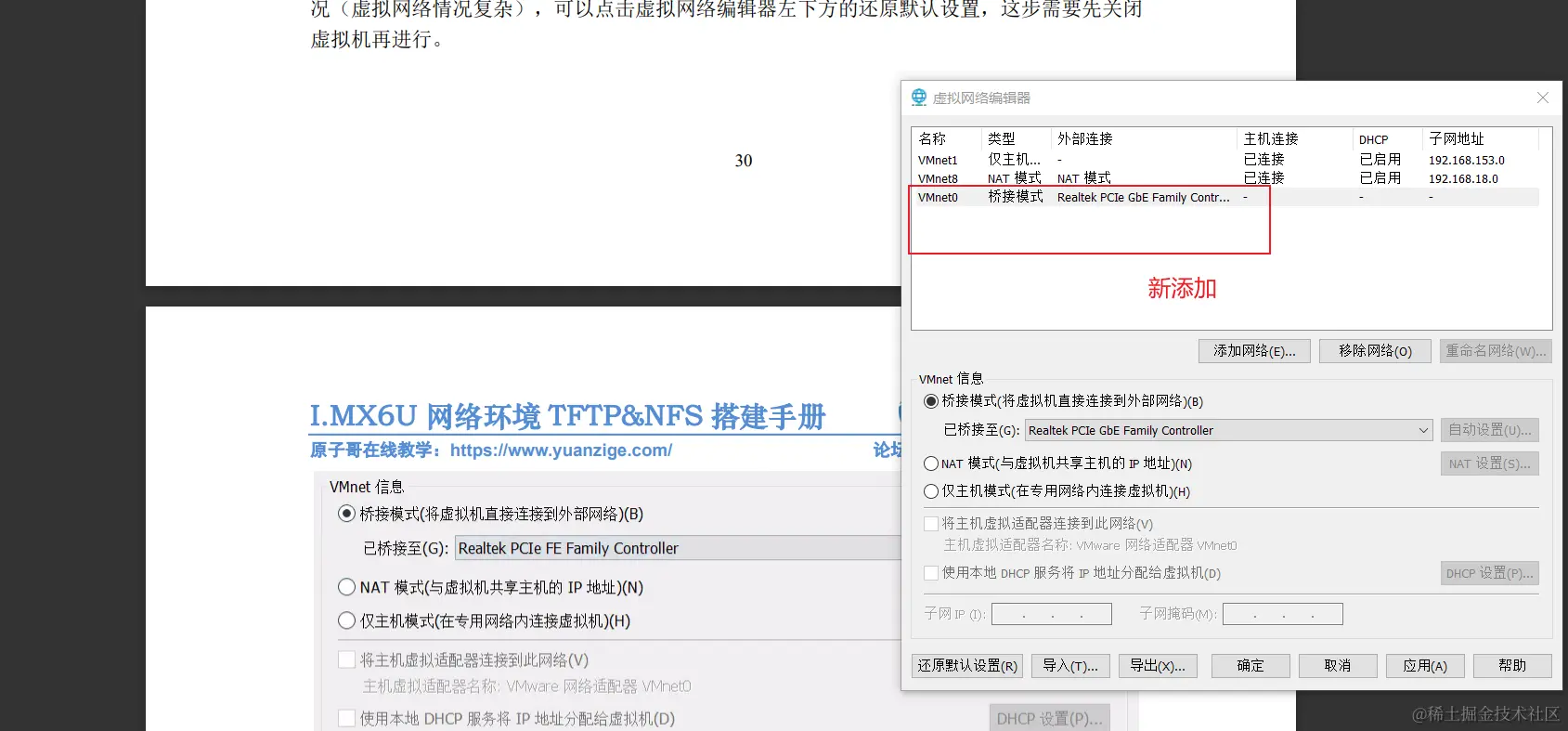Click DHCP 设置(P)... button in the PDF
The width and height of the screenshot is (1568, 731).
1050,718
